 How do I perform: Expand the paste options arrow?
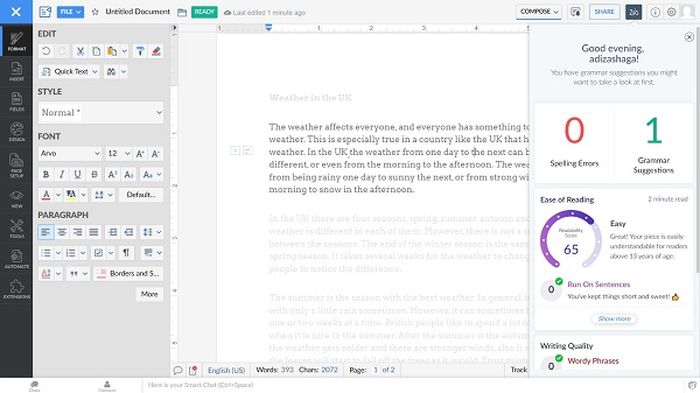click(x=125, y=51)
